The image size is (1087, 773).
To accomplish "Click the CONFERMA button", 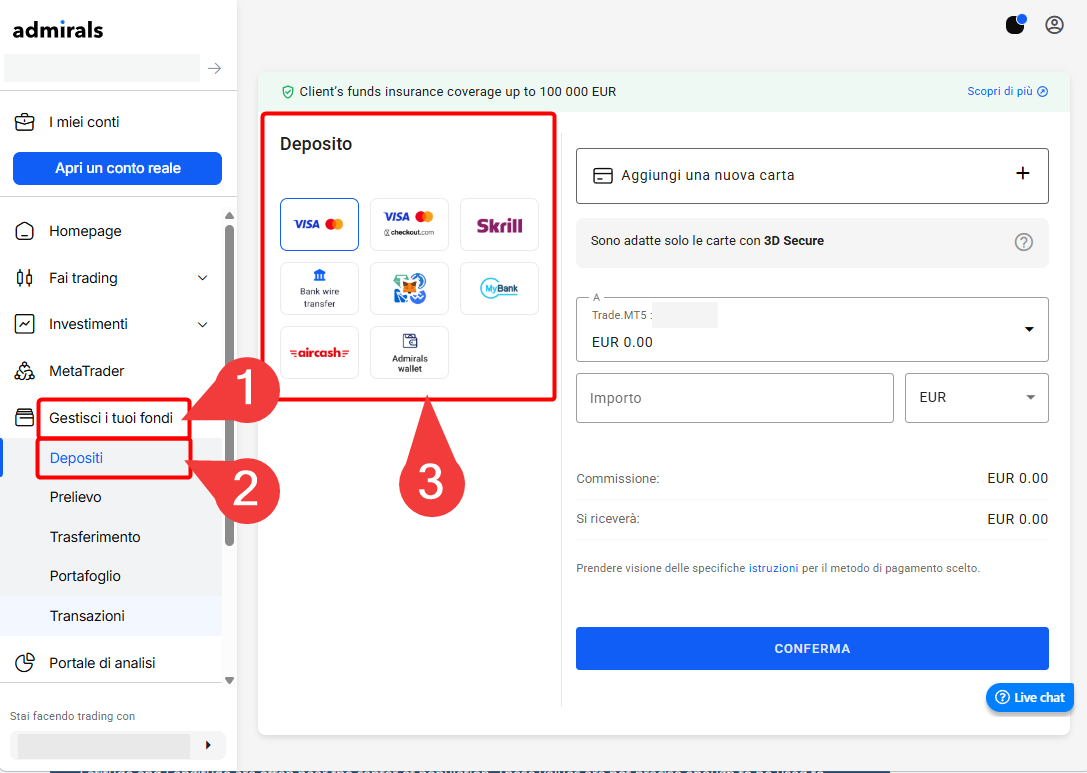I will click(x=812, y=648).
